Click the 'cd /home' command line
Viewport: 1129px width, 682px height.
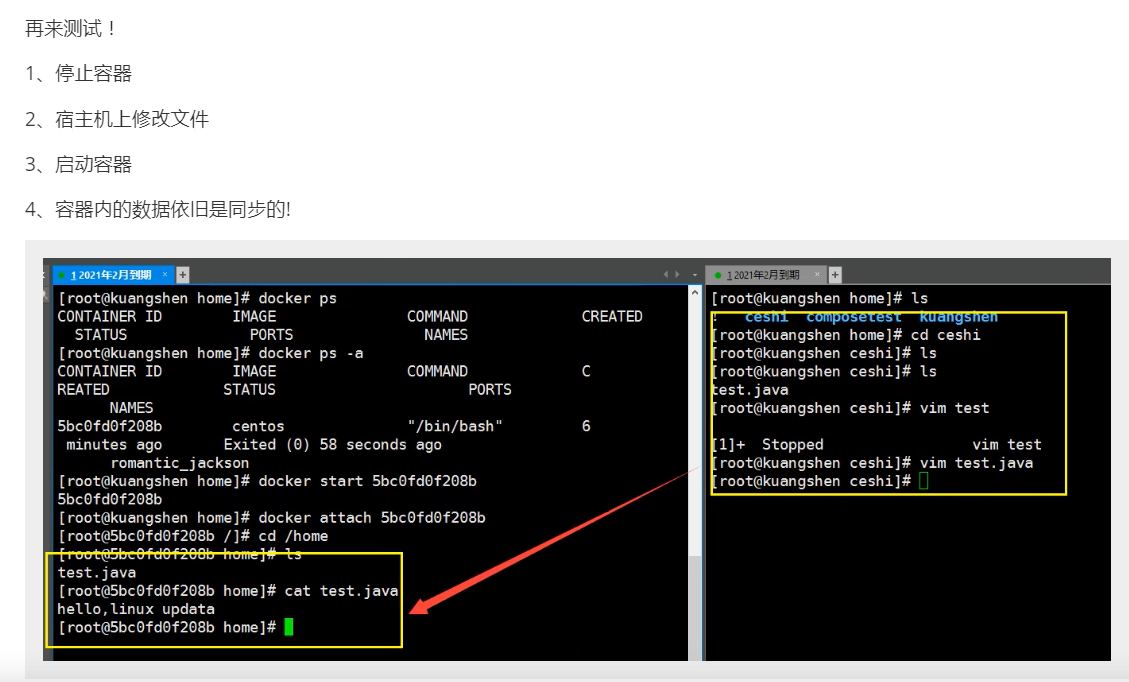(193, 536)
